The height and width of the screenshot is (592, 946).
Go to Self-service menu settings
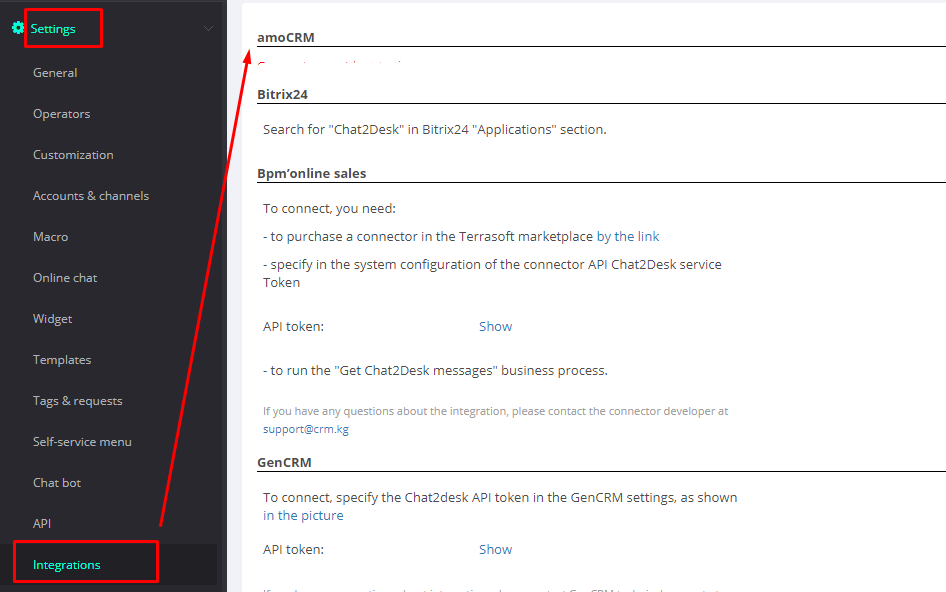click(82, 442)
